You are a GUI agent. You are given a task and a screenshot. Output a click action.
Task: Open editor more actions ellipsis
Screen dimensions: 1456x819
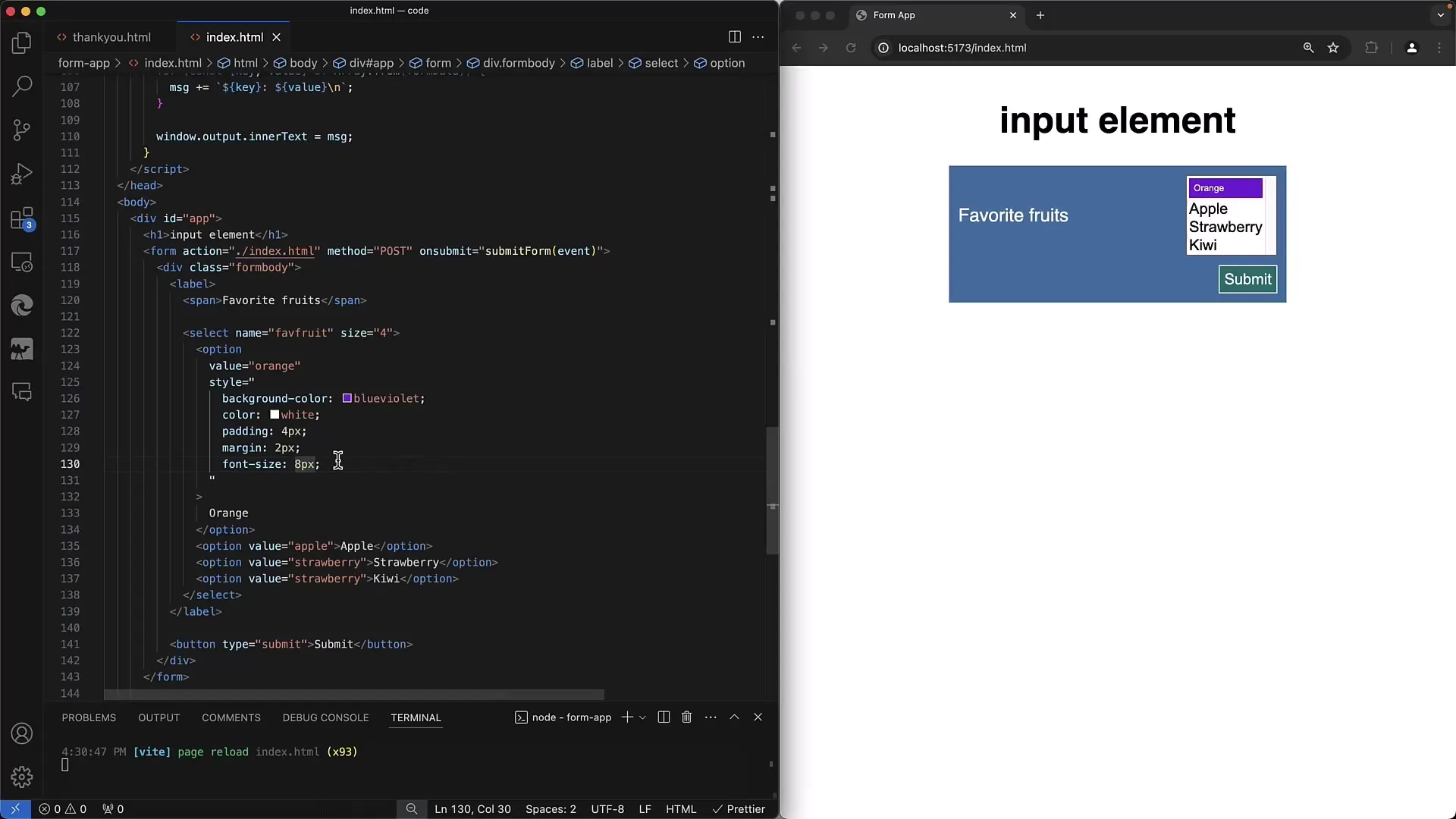758,36
